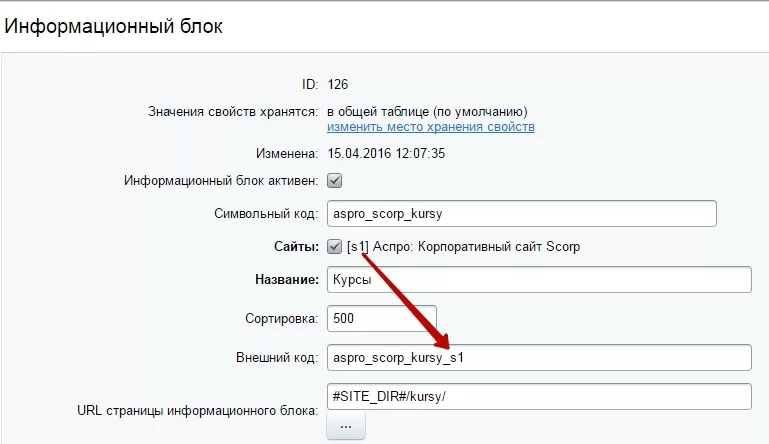This screenshot has width=769, height=444.
Task: Click the '...' button below URL field
Action: point(346,426)
